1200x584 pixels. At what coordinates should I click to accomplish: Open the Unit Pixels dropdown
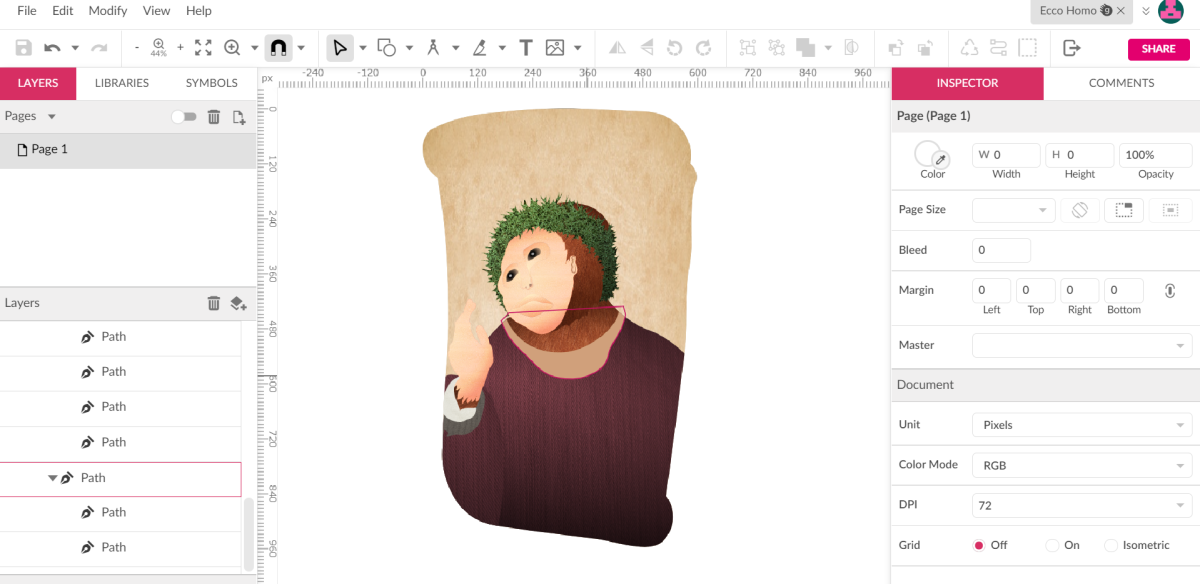click(x=1082, y=425)
